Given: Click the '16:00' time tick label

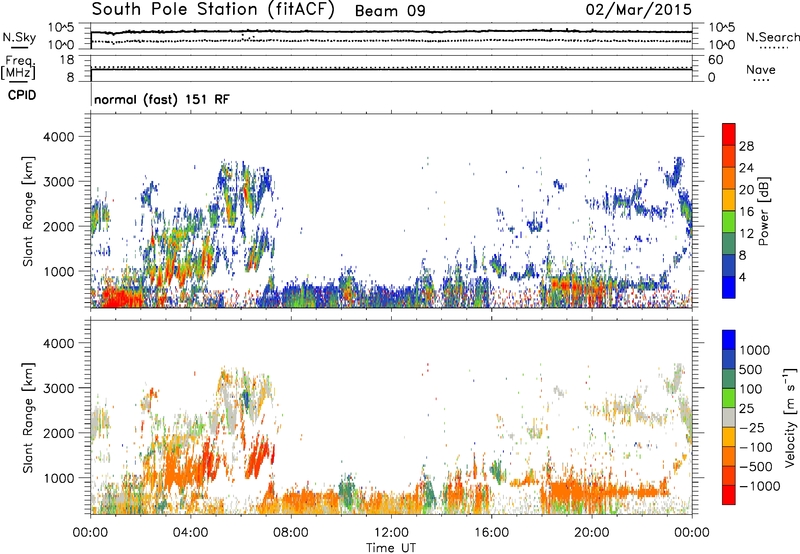Looking at the screenshot, I should tap(491, 533).
